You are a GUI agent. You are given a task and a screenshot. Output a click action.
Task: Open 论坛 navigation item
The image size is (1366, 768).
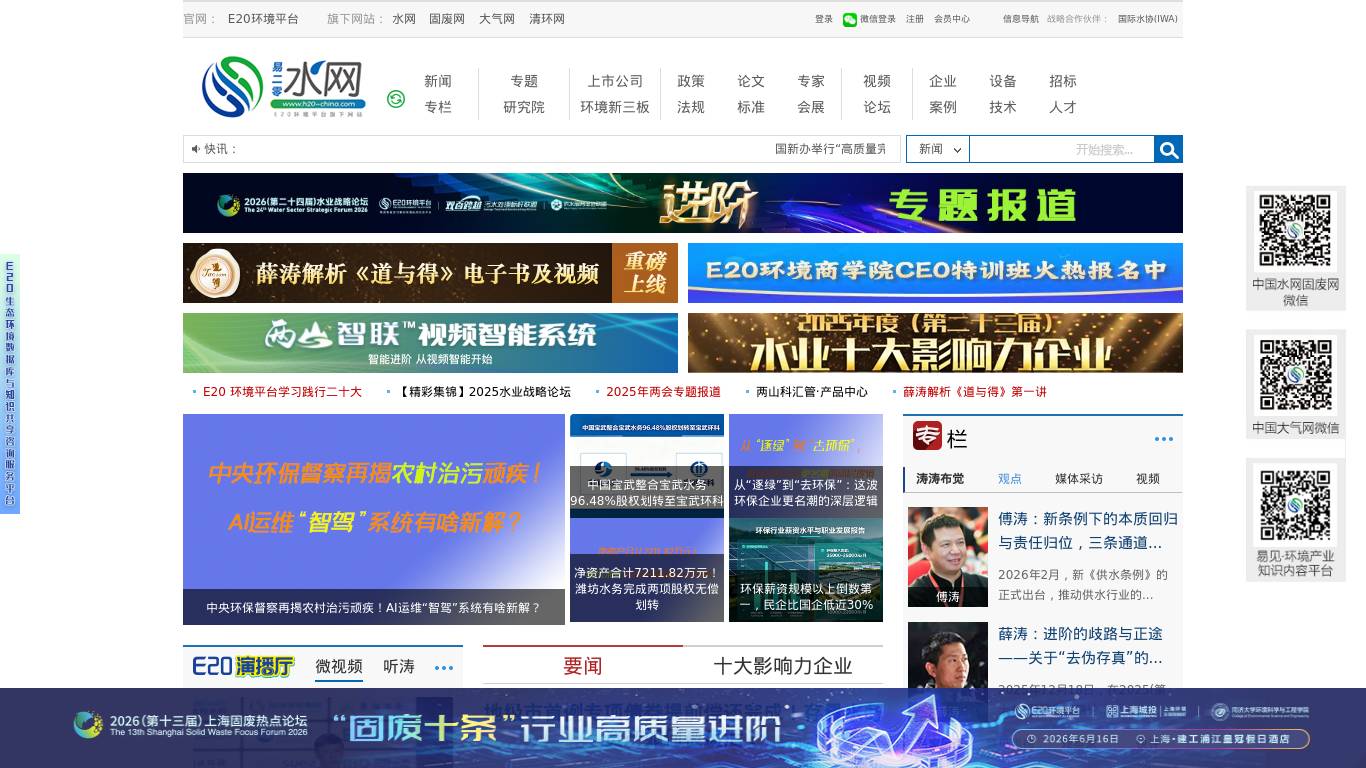(x=877, y=107)
